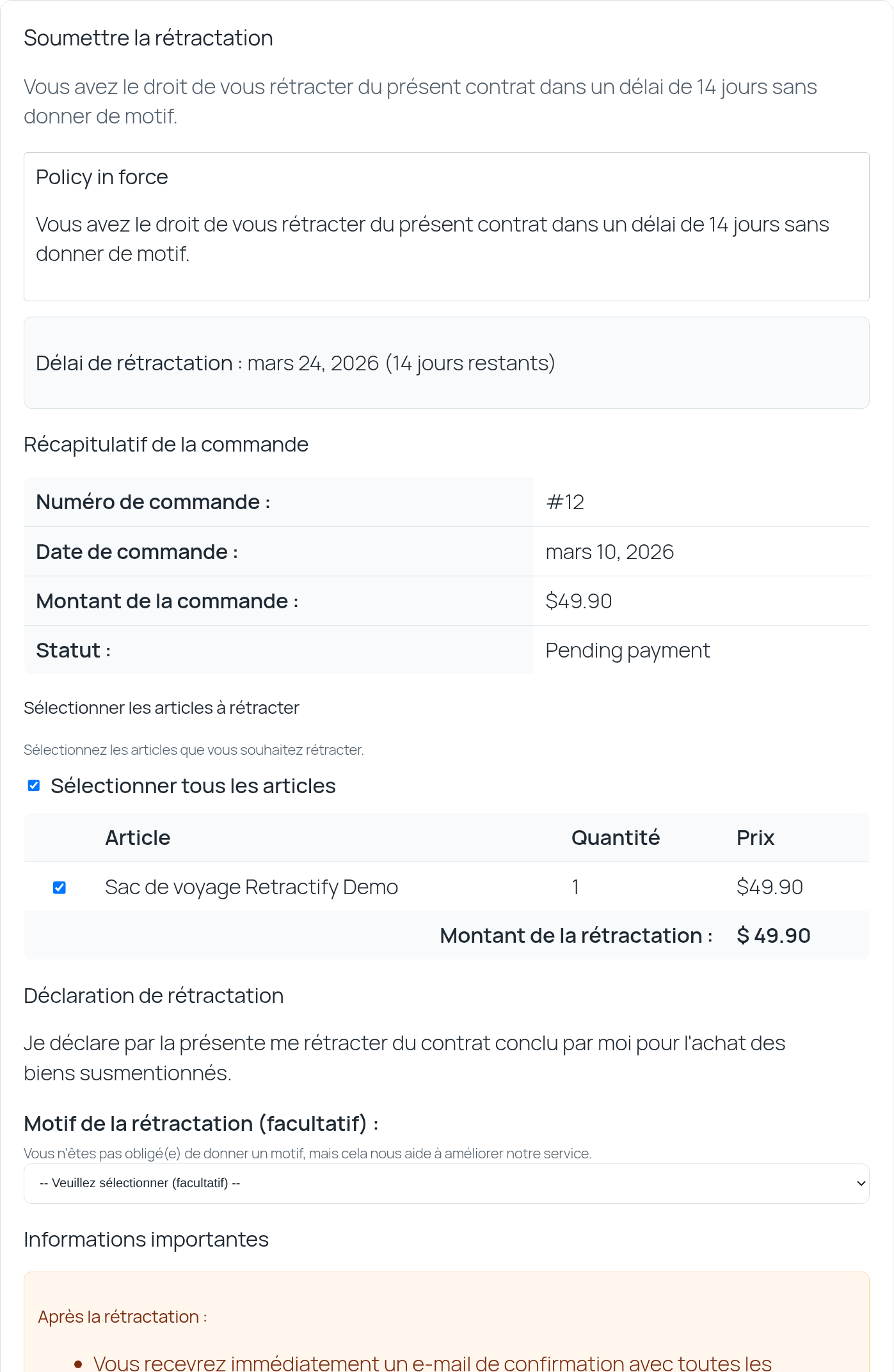
Task: Click the "Soumettre la rétractation" page title
Action: click(x=148, y=38)
